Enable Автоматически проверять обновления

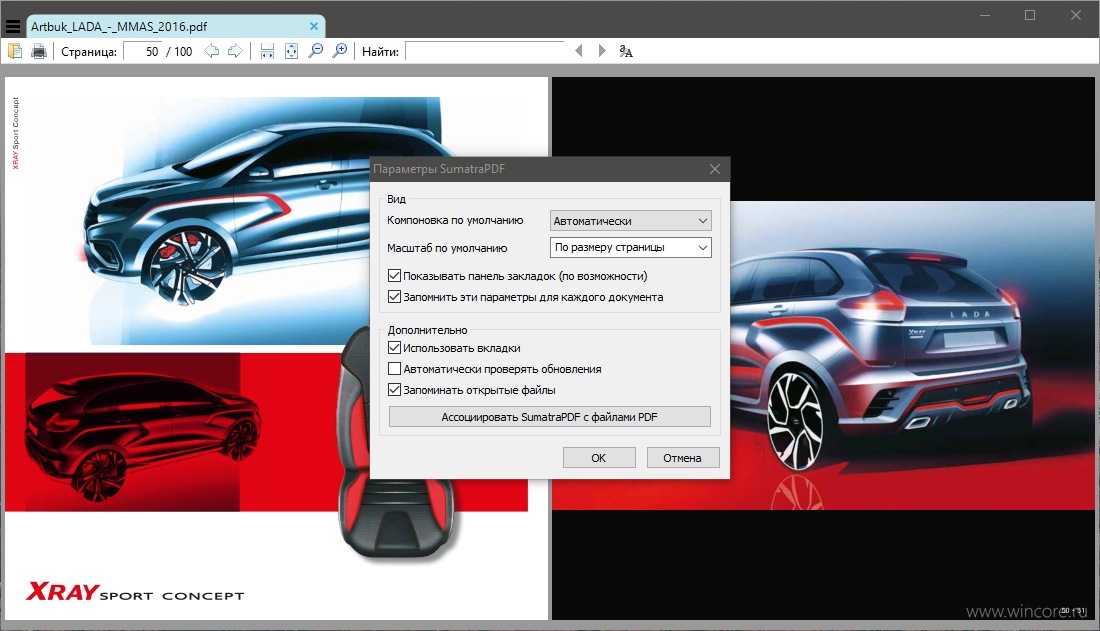coord(394,369)
